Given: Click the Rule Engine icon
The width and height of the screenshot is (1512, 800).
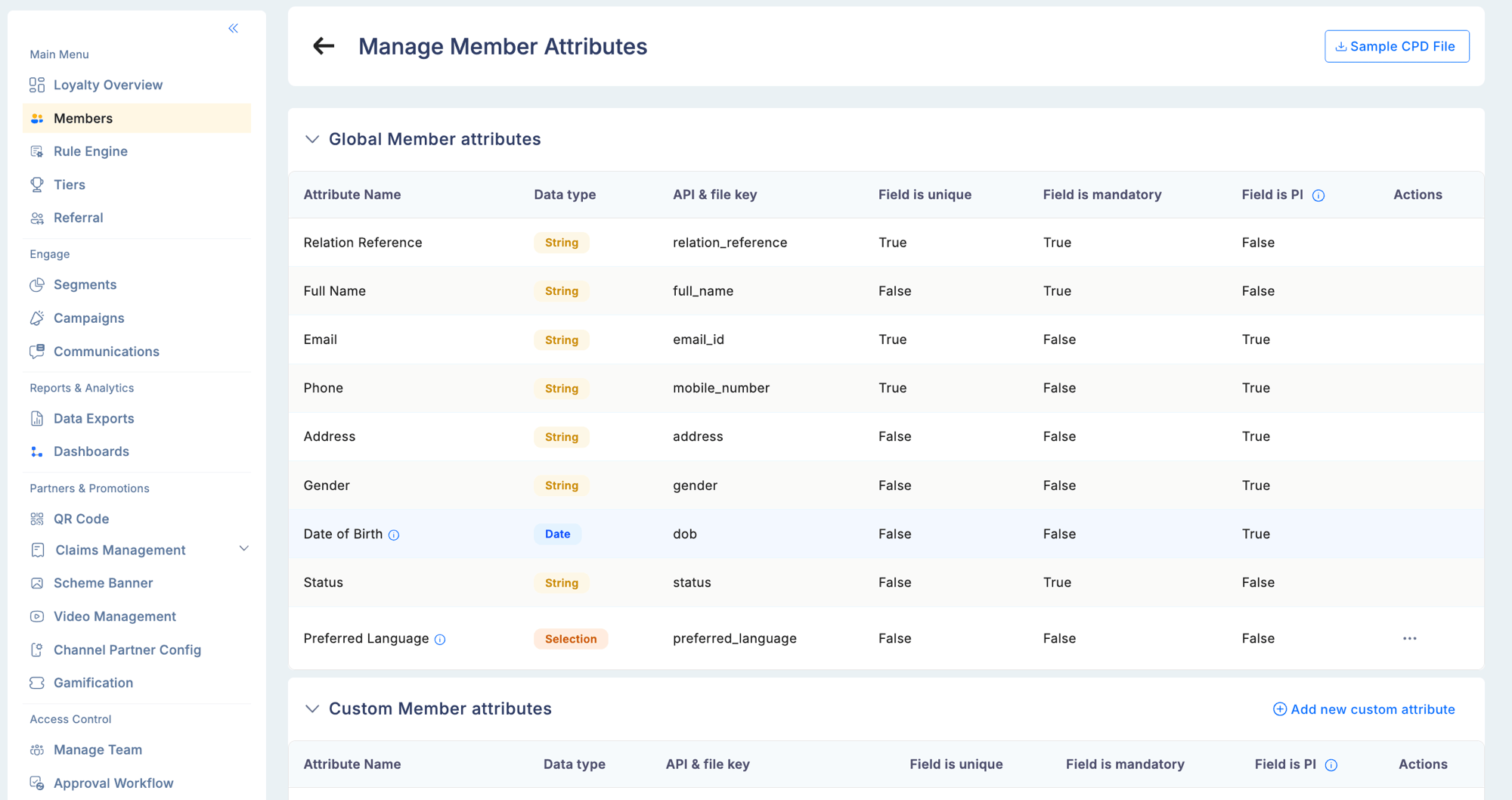Looking at the screenshot, I should coord(37,151).
